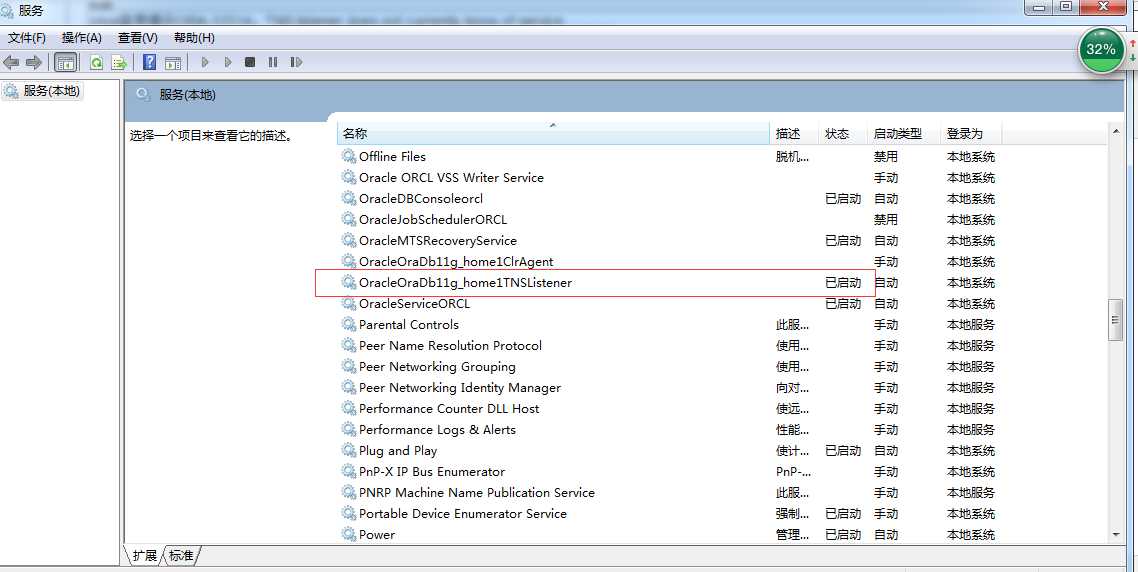The height and width of the screenshot is (572, 1138).
Task: Click the Export List toolbar icon
Action: (x=119, y=62)
